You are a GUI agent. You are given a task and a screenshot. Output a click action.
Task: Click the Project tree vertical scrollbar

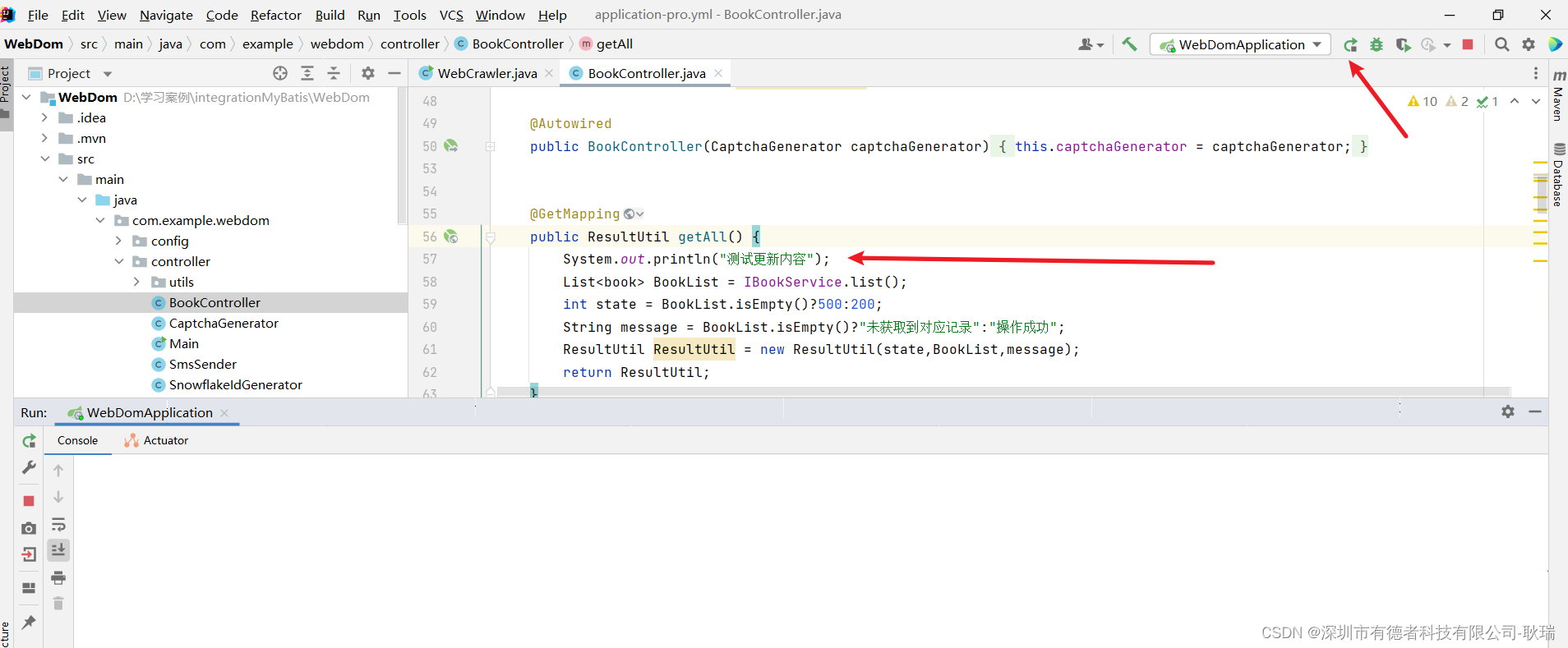tap(402, 156)
